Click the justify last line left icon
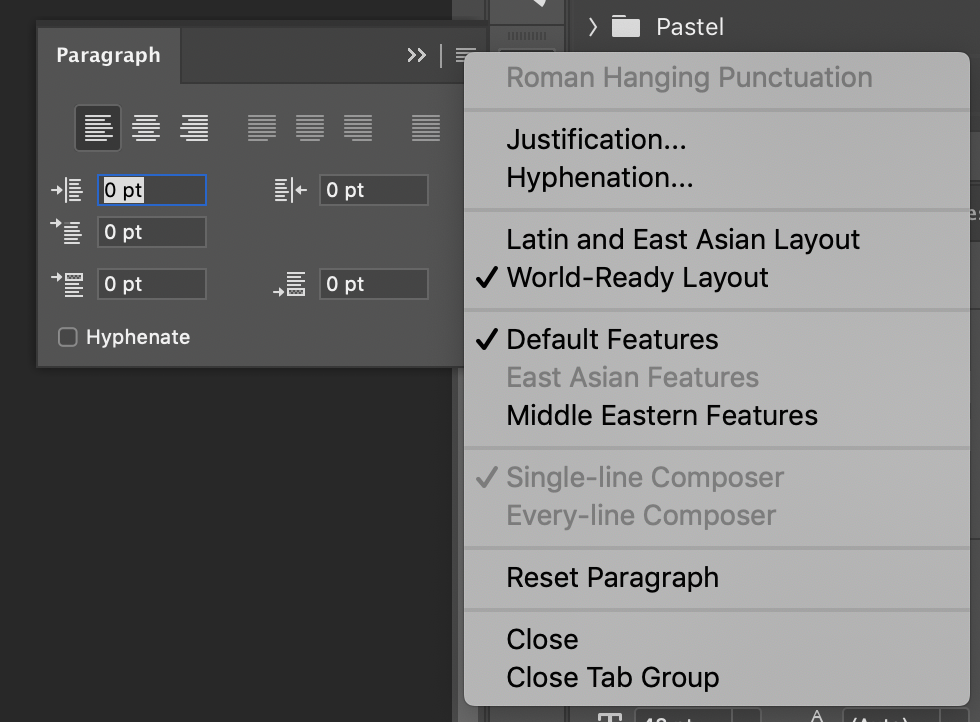Viewport: 980px width, 722px height. tap(261, 128)
